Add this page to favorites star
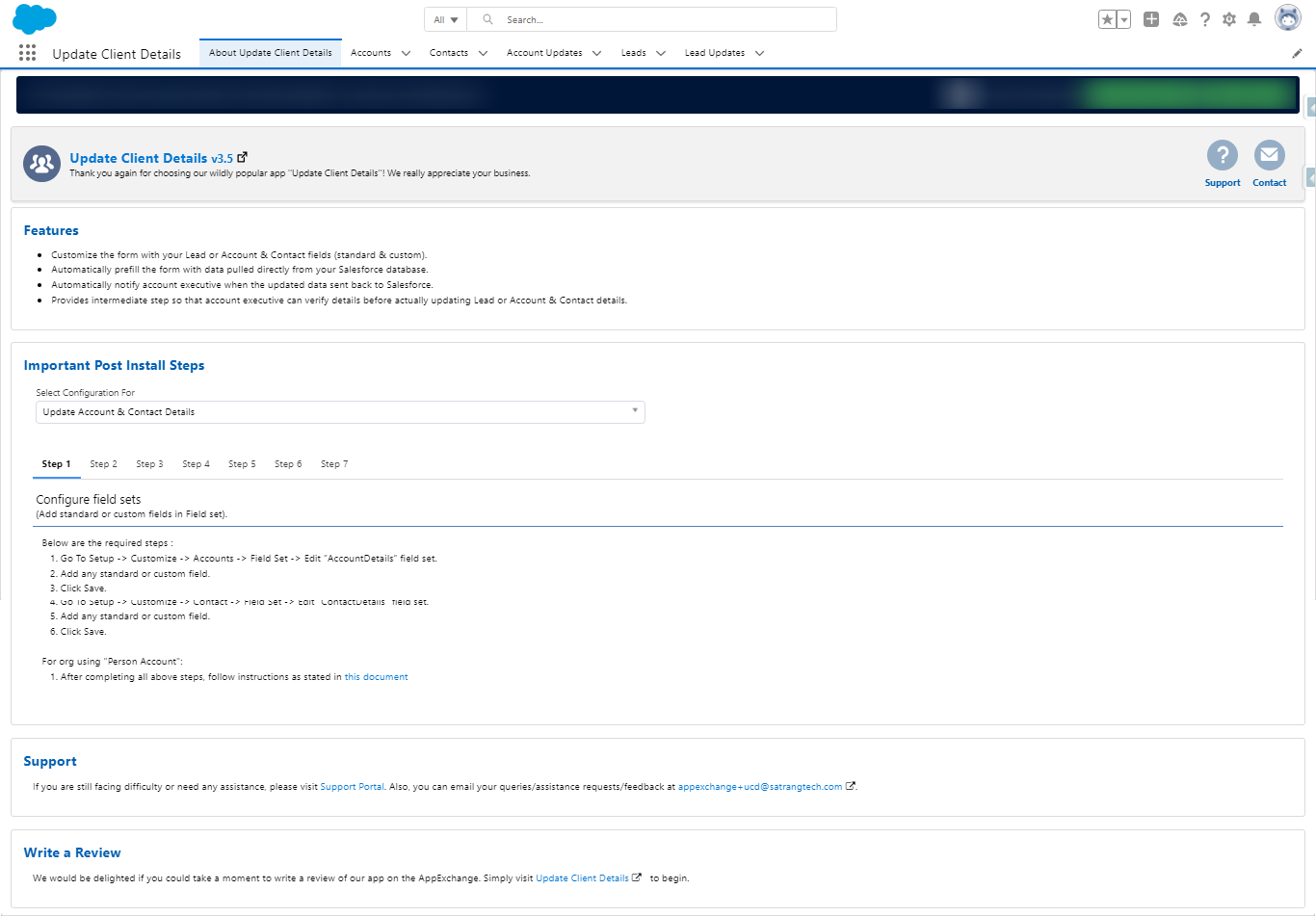 tap(1108, 19)
